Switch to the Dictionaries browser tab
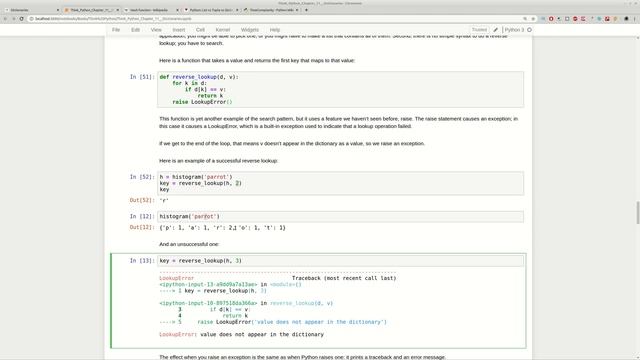 tap(31, 10)
